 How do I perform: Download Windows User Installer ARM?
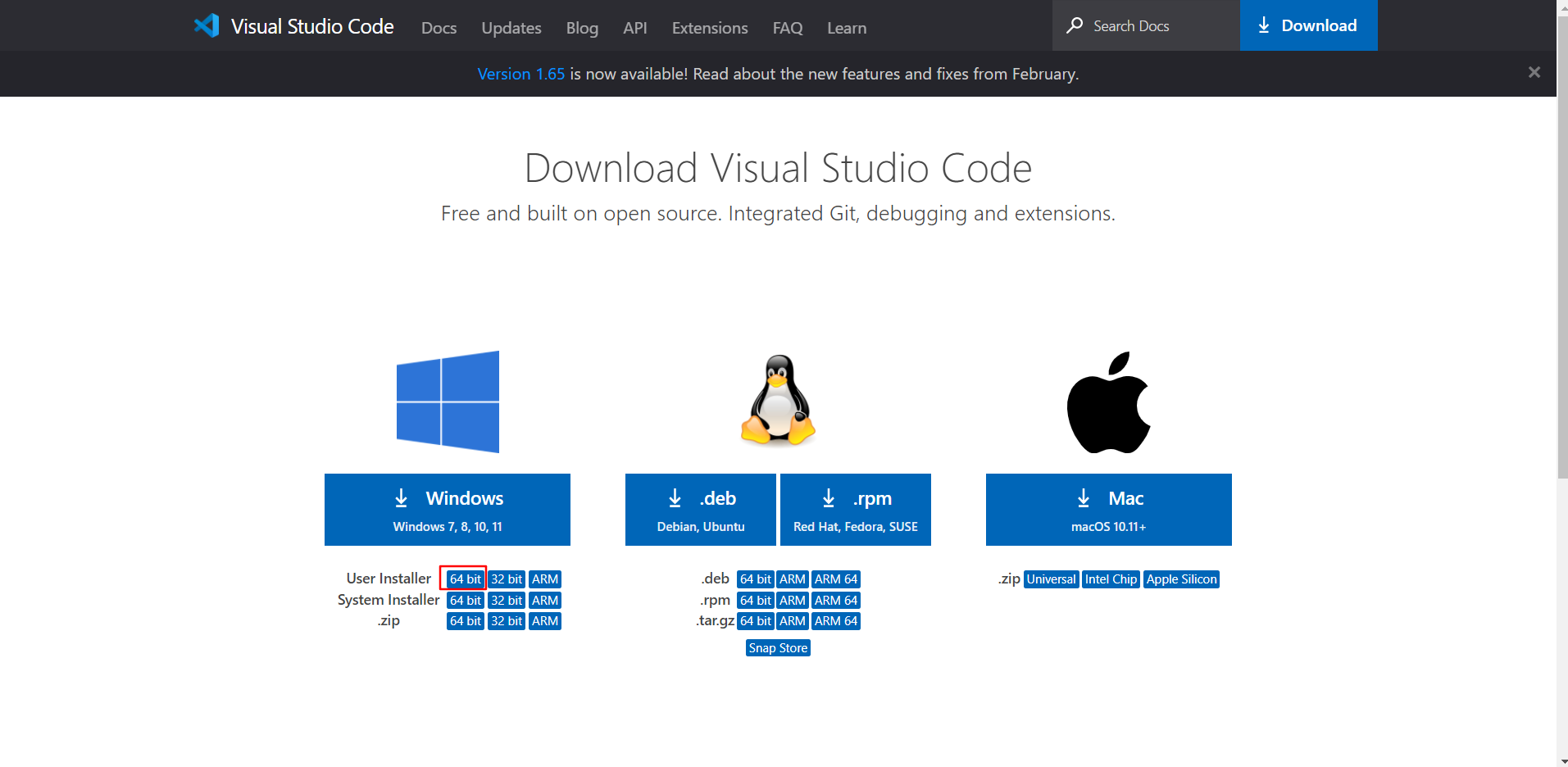(x=545, y=579)
